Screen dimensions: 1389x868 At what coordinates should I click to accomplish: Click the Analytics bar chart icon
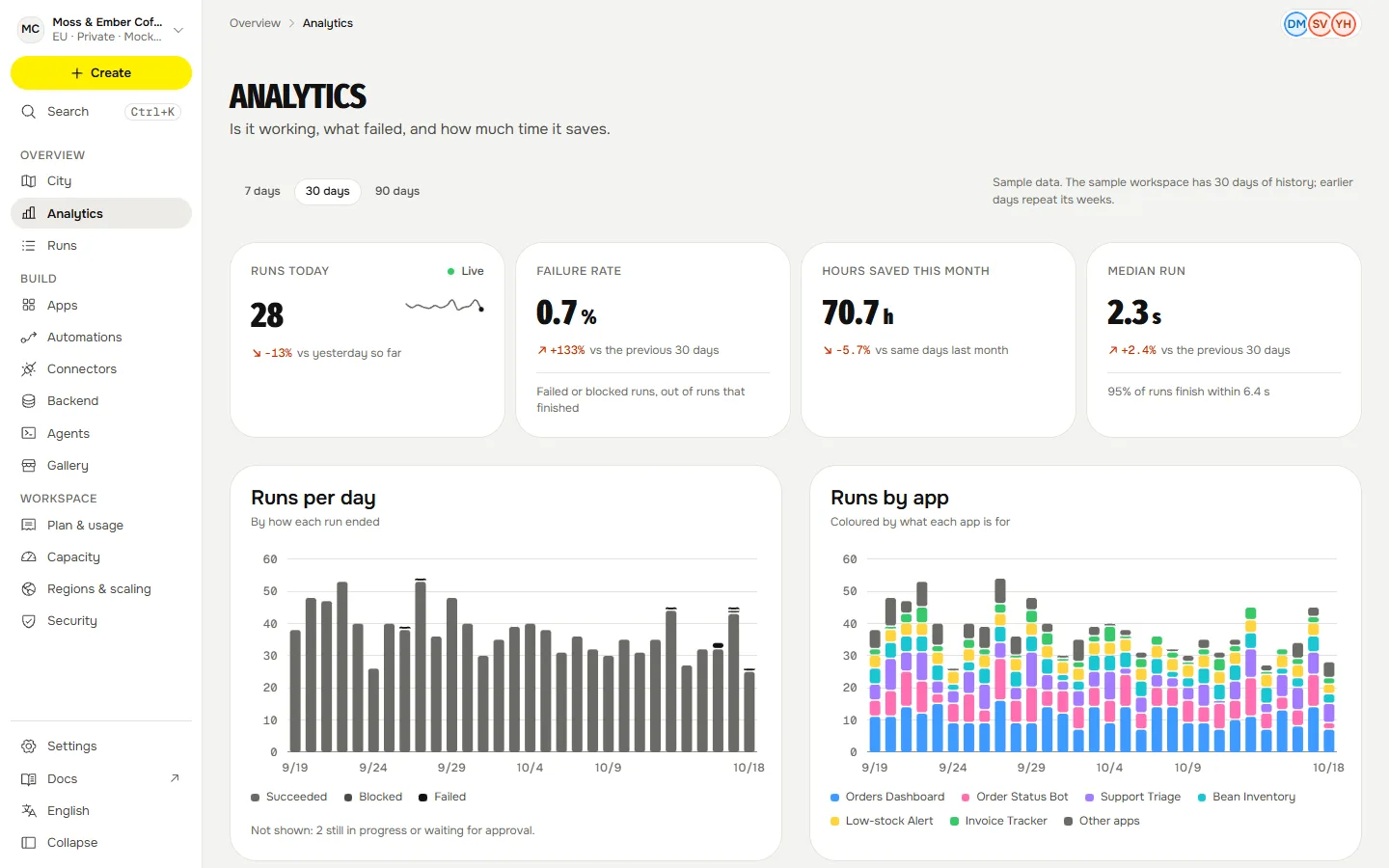click(29, 213)
